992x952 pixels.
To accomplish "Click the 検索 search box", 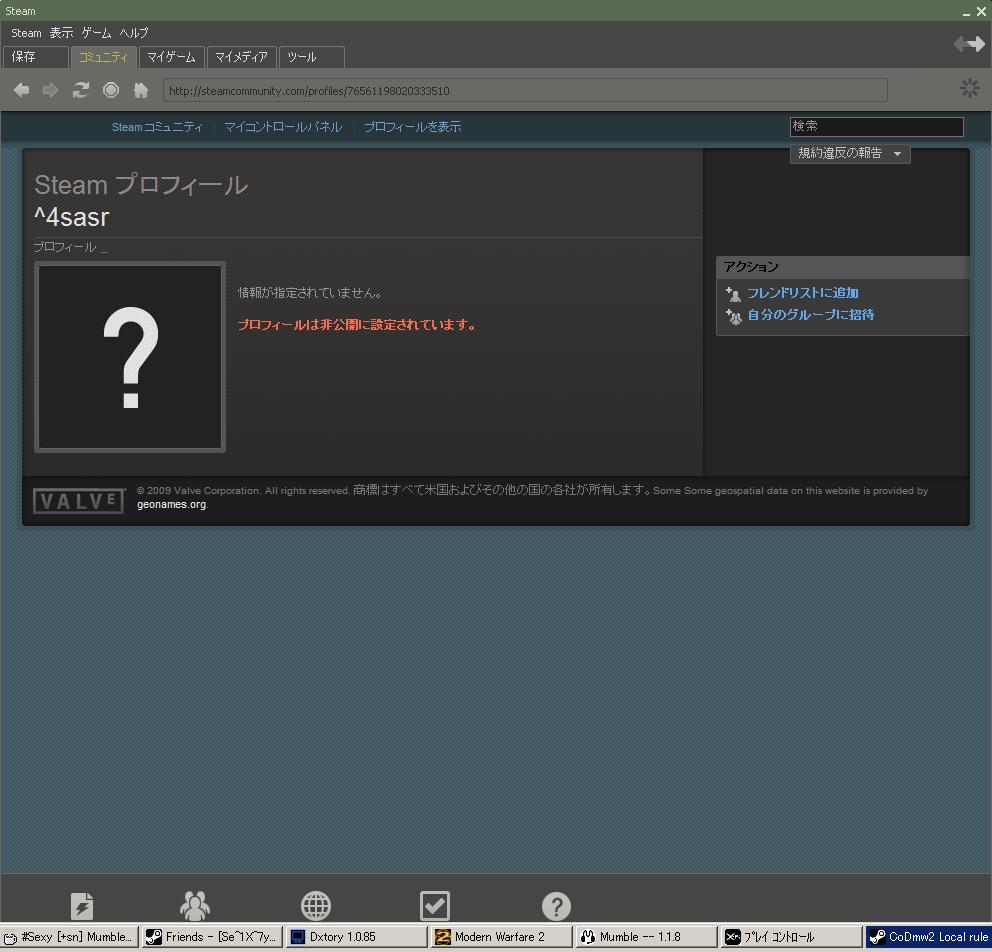I will [876, 127].
